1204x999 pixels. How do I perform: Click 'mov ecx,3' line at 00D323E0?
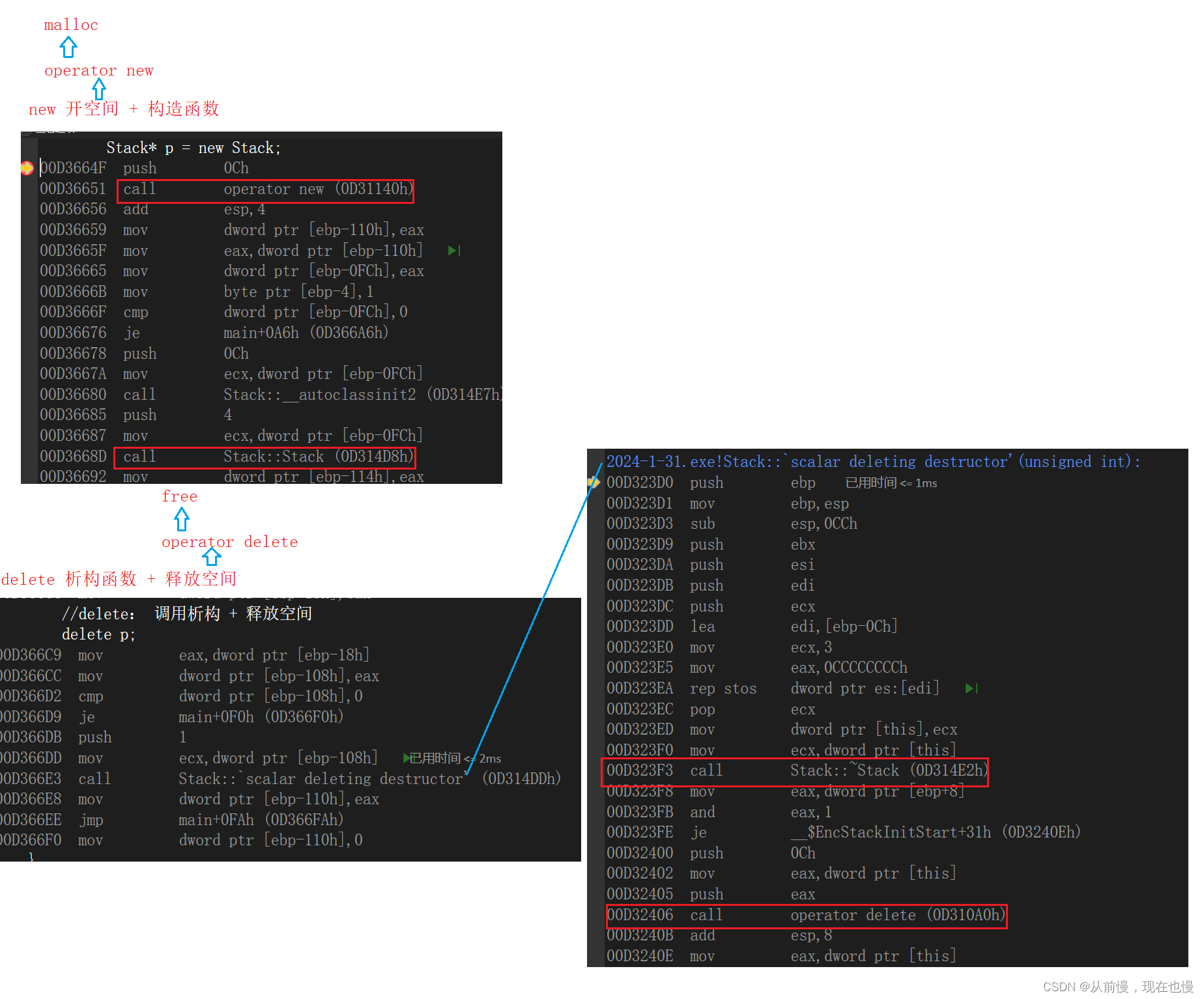point(719,647)
